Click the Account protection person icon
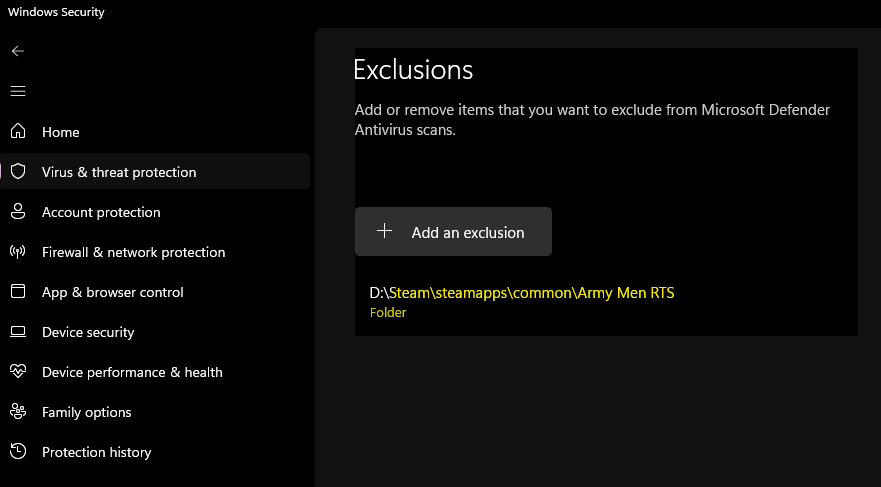Viewport: 881px width, 487px height. pos(17,212)
